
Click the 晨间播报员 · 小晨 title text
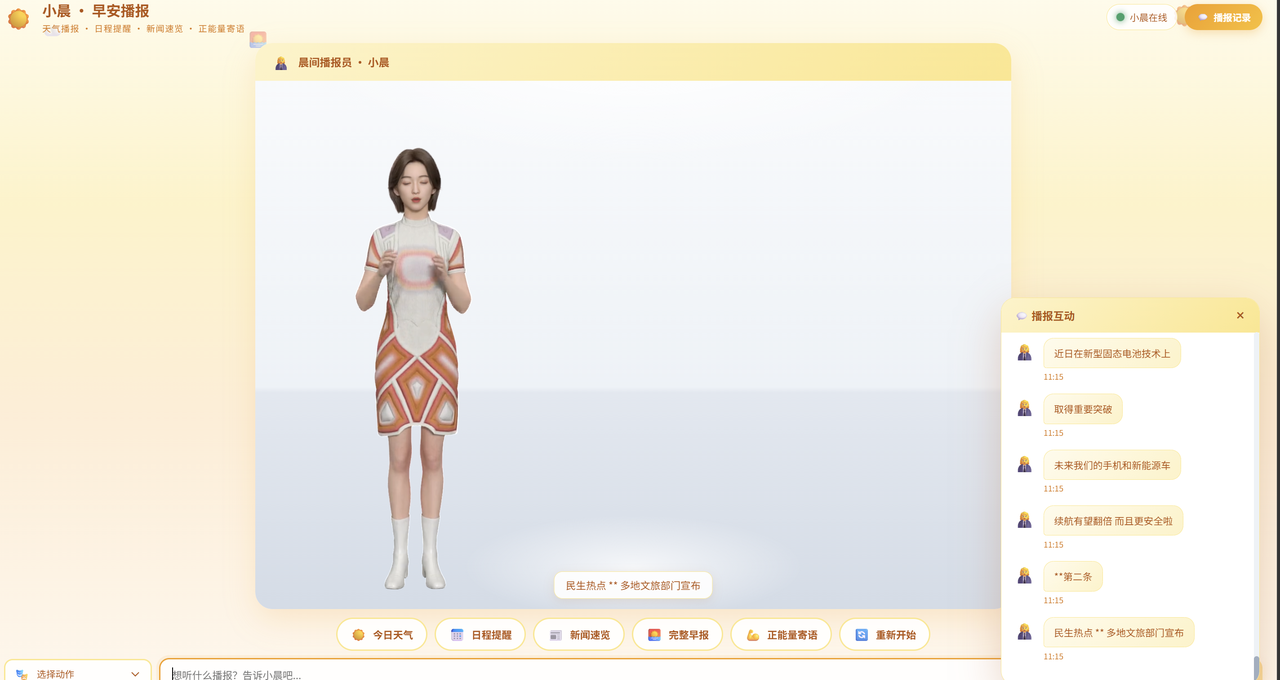[x=343, y=63]
